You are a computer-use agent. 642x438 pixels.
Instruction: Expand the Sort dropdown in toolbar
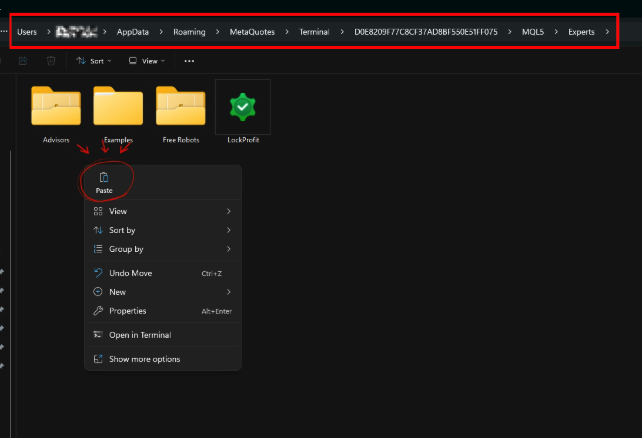[x=94, y=61]
